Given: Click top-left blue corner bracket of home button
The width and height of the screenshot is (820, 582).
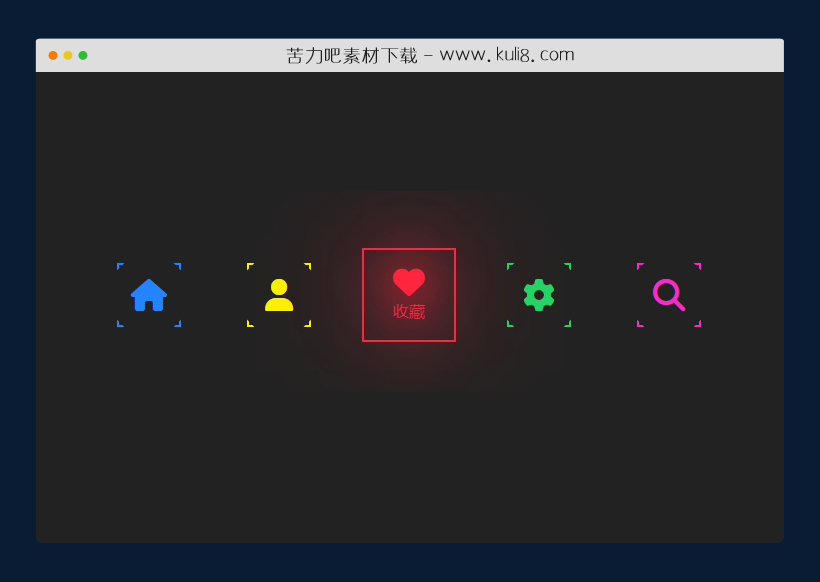Looking at the screenshot, I should tap(119, 265).
